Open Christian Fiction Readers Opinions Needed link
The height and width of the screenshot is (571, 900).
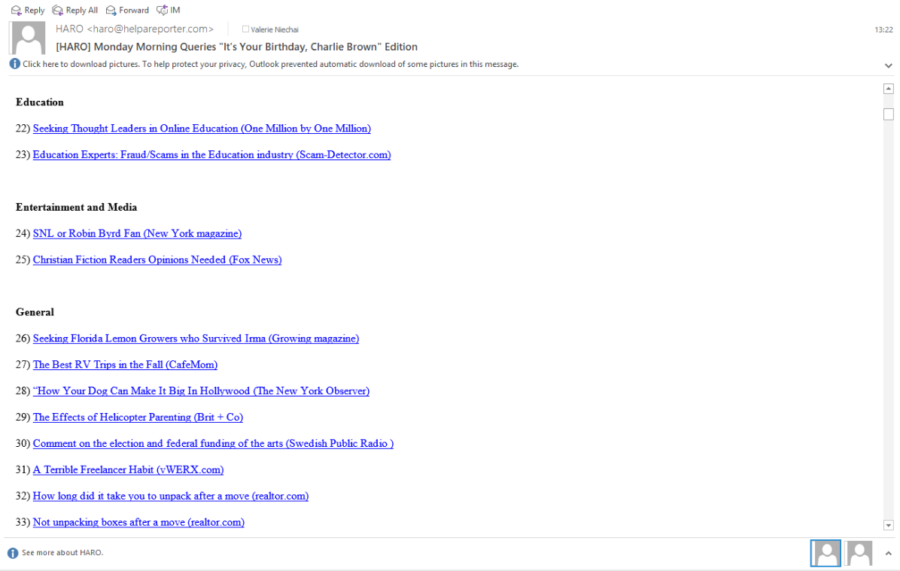tap(157, 260)
